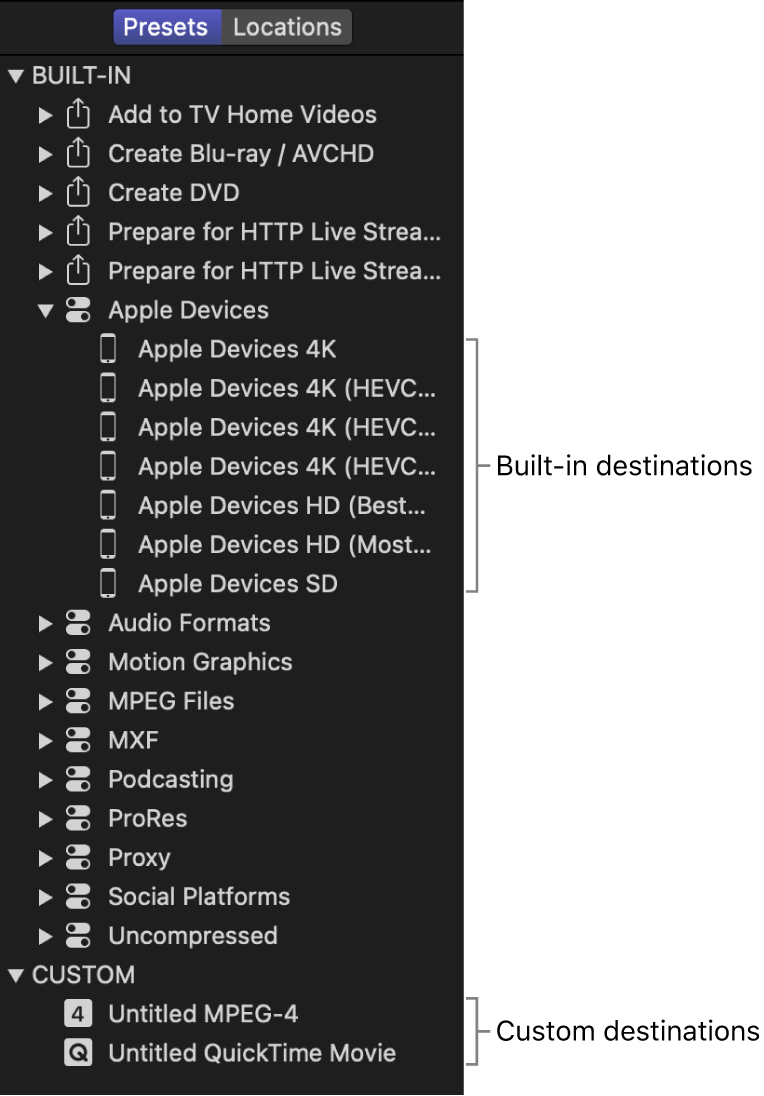
Task: Click the devices group icon for Audio Formats
Action: (x=79, y=622)
